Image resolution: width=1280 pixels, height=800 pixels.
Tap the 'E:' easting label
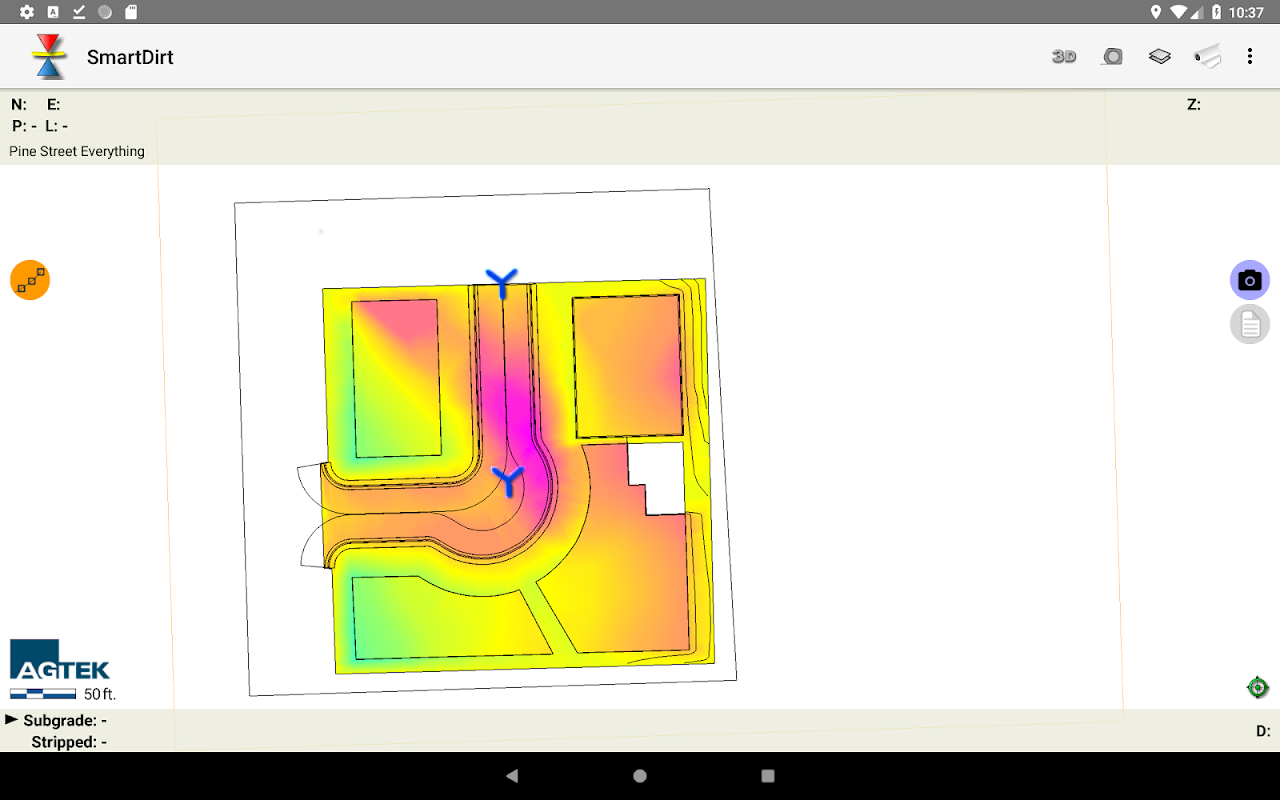54,104
